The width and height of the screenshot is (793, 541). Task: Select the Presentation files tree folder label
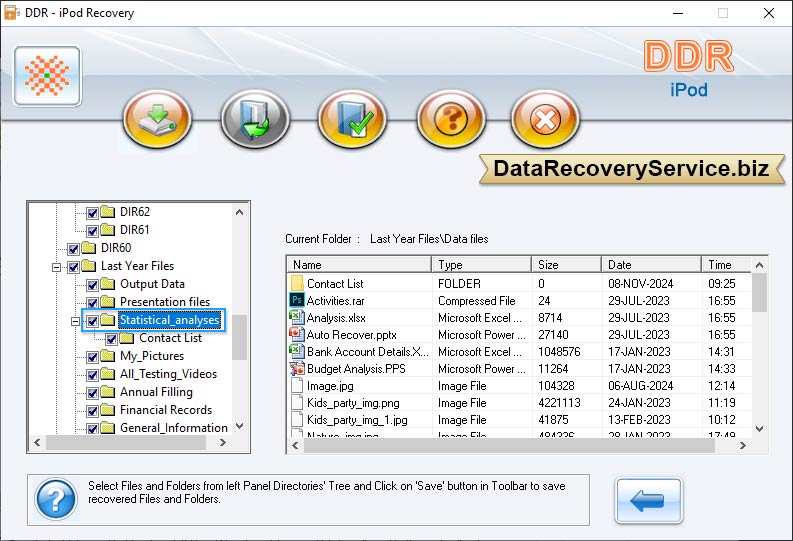coord(165,302)
